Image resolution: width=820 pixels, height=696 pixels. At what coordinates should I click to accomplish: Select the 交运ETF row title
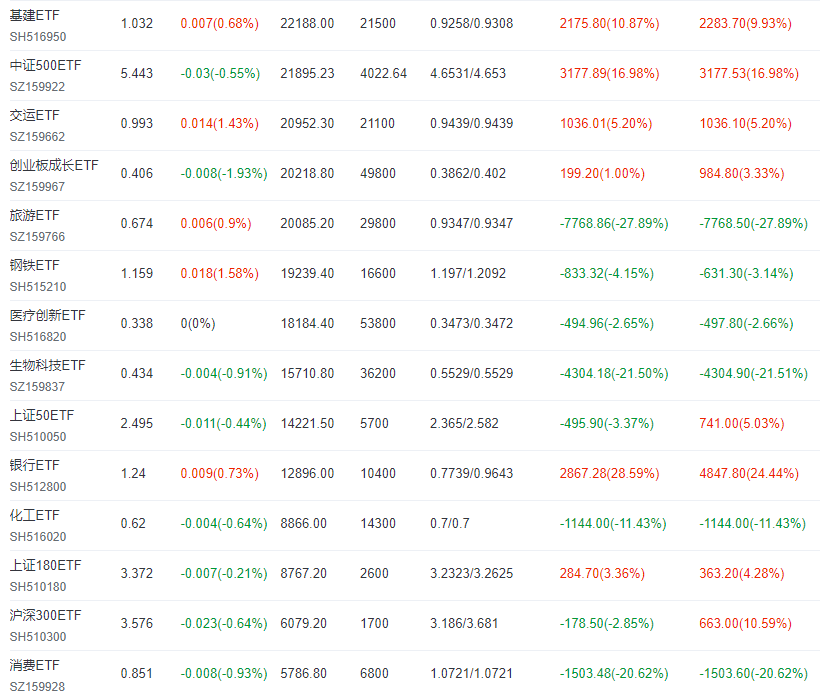[35, 116]
